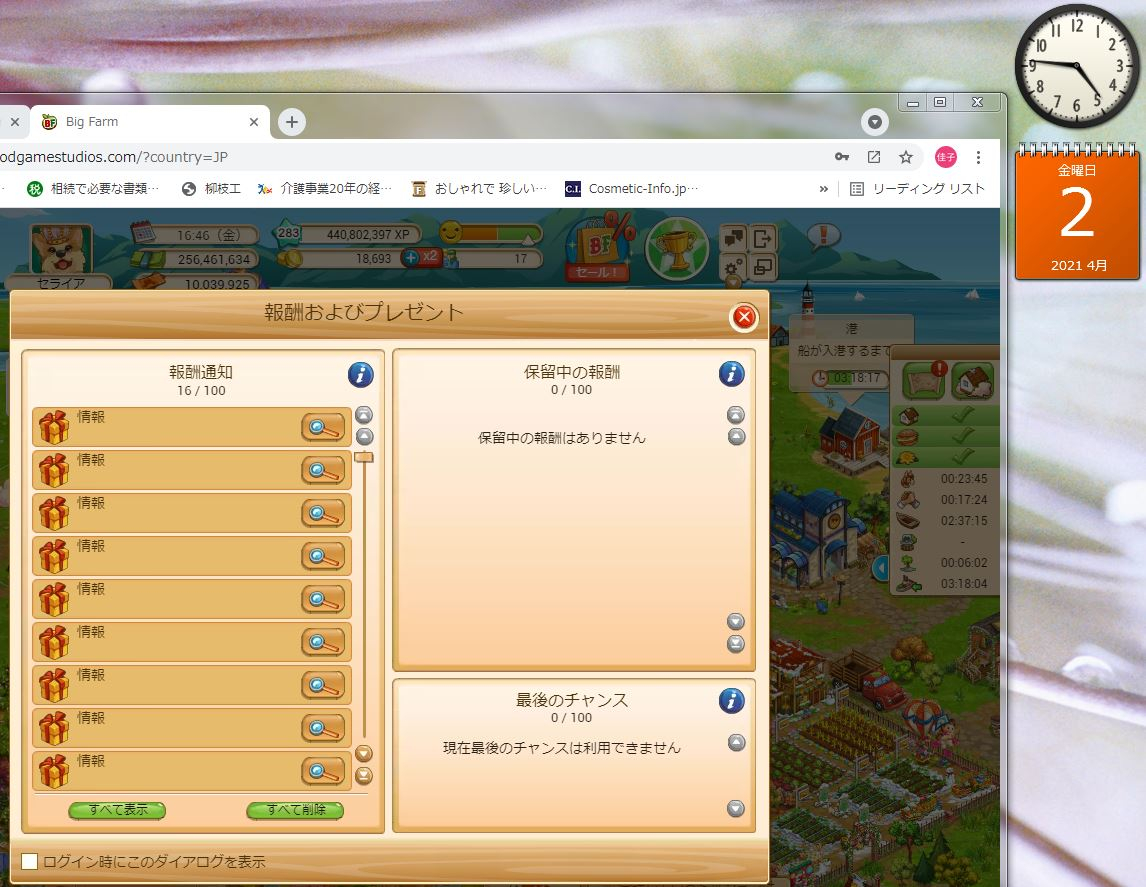Click the orange calendar gadget
The image size is (1146, 887).
(1077, 213)
